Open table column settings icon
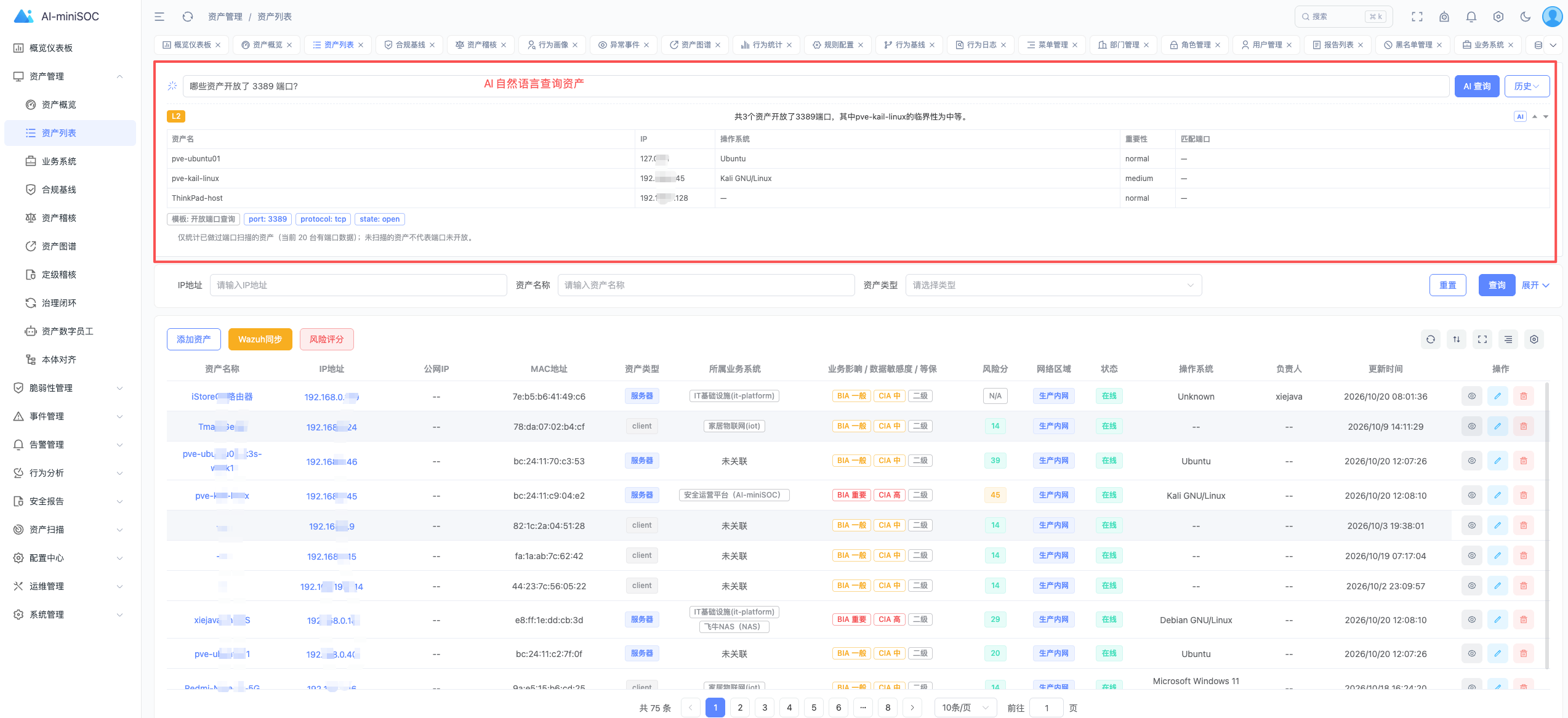This screenshot has height=718, width=1568. [x=1534, y=339]
